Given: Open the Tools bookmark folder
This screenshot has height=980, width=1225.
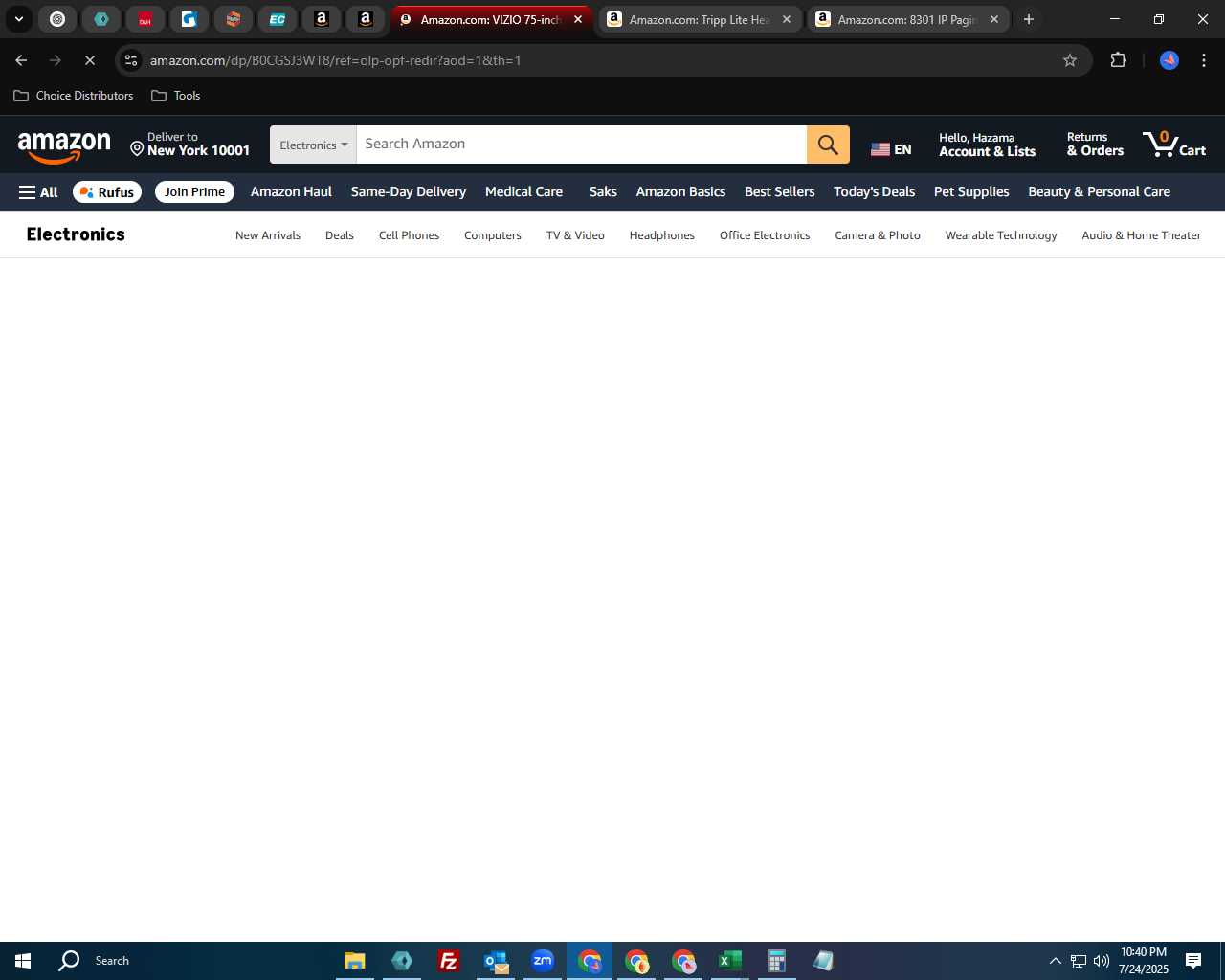Looking at the screenshot, I should [176, 96].
